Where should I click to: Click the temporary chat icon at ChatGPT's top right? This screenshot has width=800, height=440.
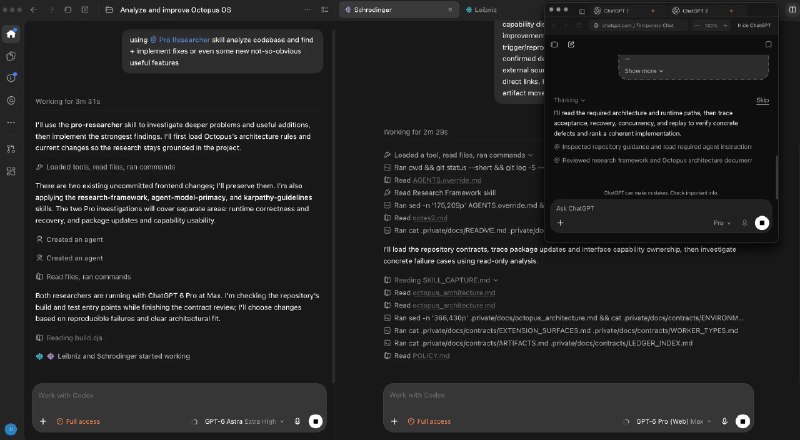[x=768, y=44]
